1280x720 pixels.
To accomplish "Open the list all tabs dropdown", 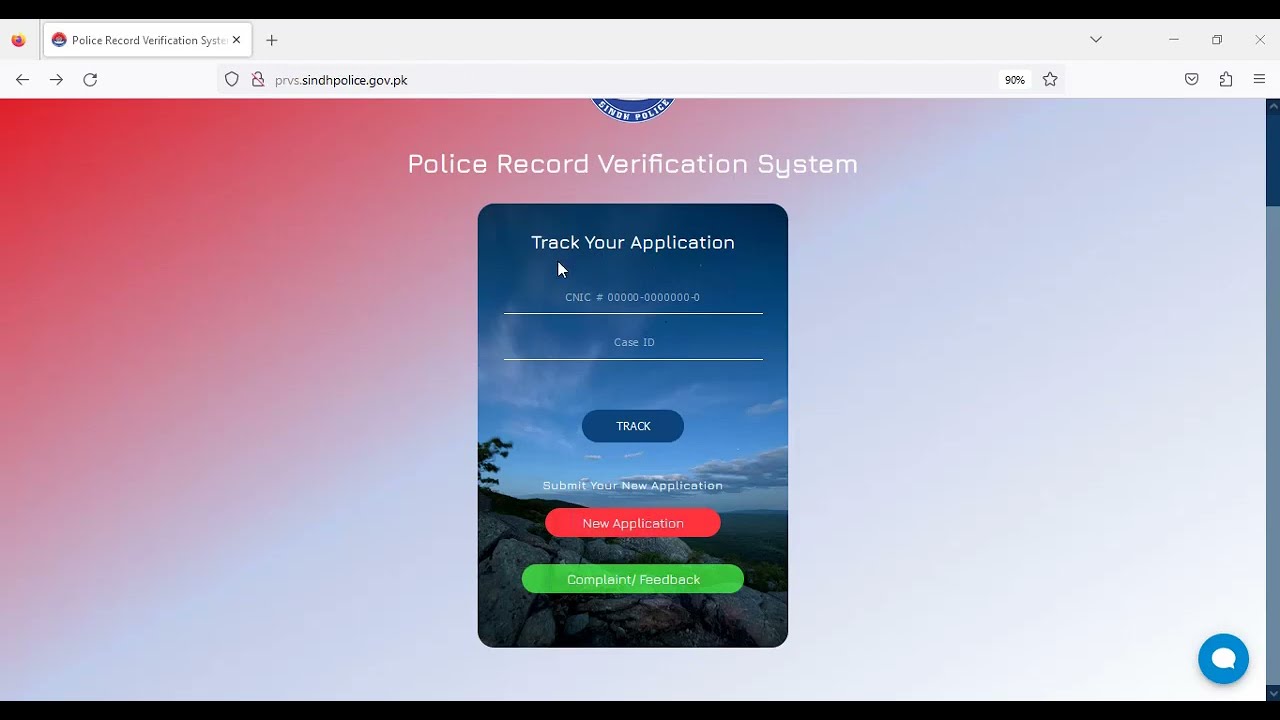I will (1096, 40).
